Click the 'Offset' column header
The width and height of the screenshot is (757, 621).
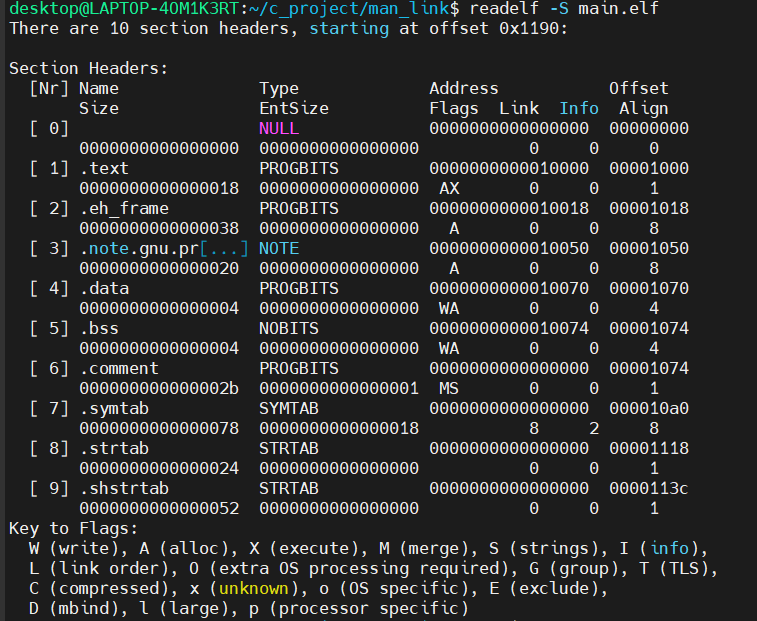(x=639, y=88)
